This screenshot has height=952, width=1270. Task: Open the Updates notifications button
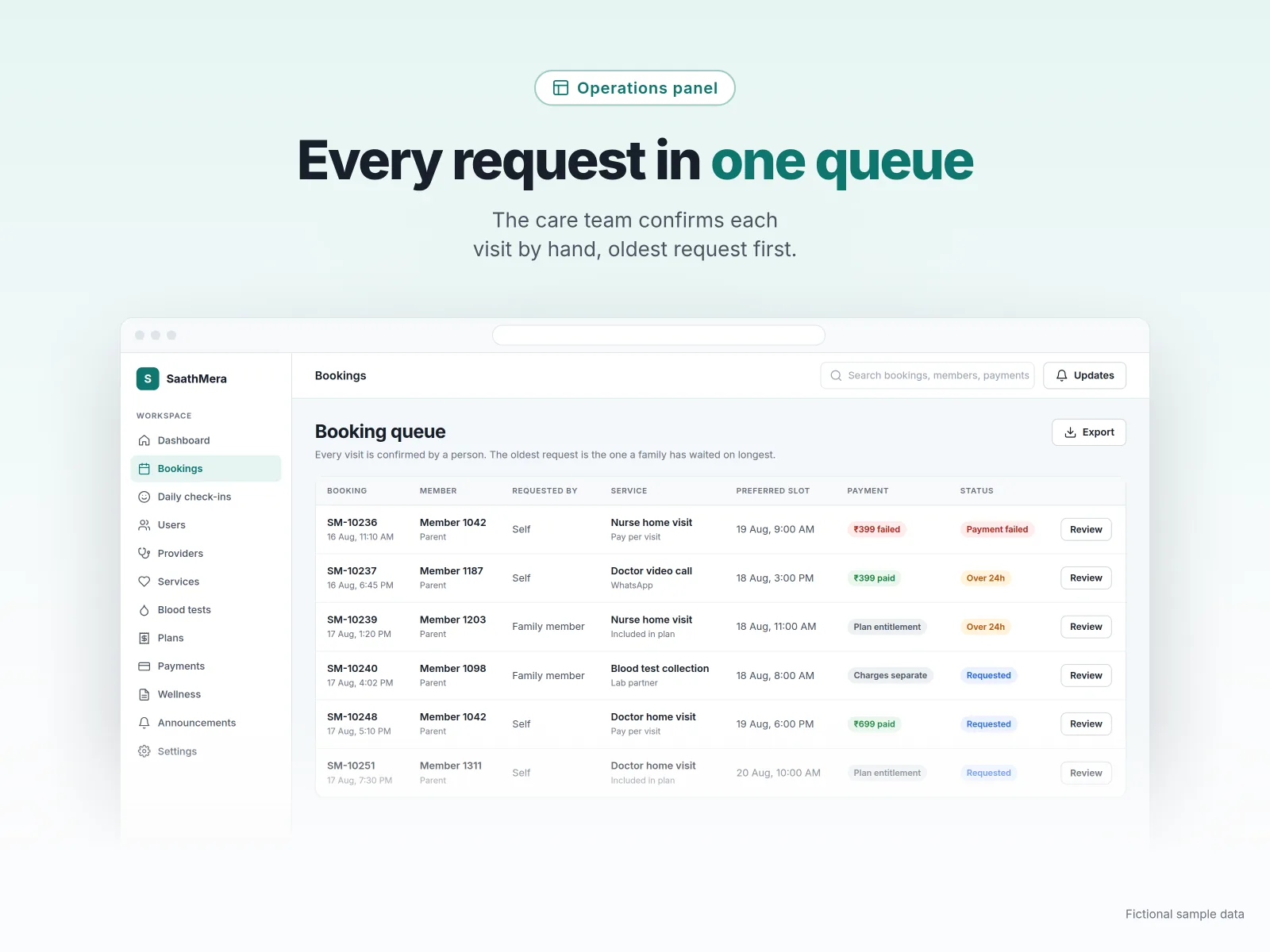click(1084, 375)
